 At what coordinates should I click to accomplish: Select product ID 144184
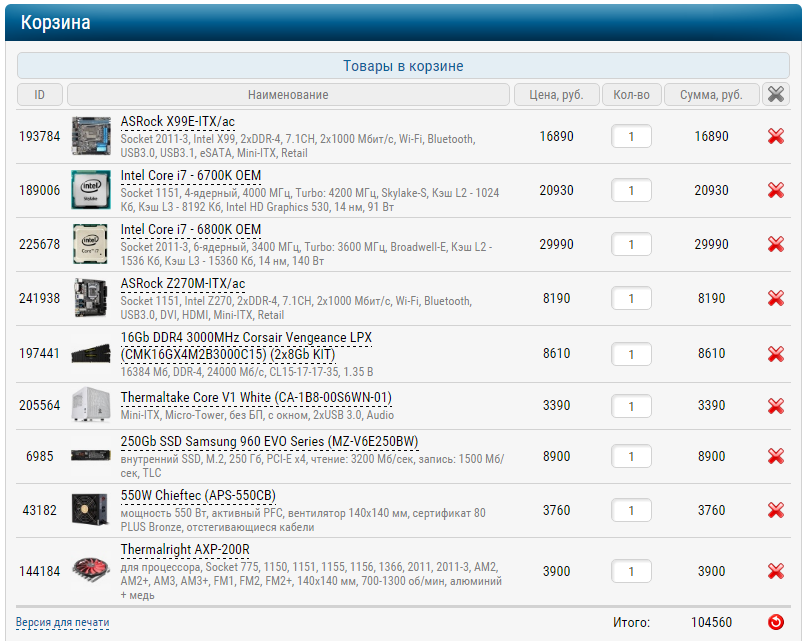tap(40, 571)
